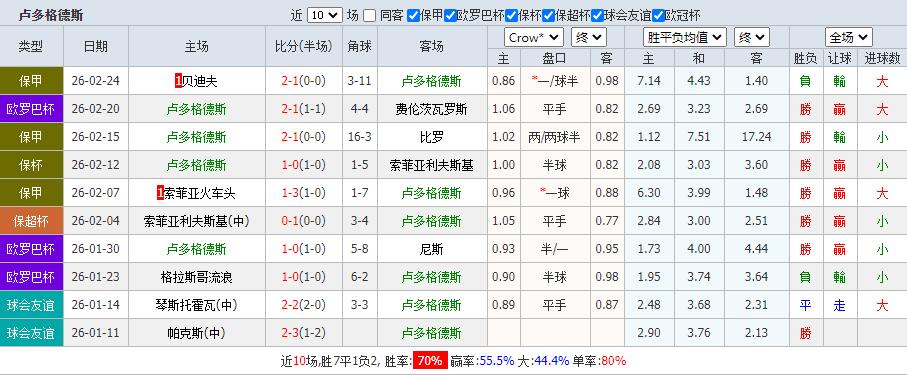Click the 角球 column header
The image size is (907, 375).
(x=360, y=47)
